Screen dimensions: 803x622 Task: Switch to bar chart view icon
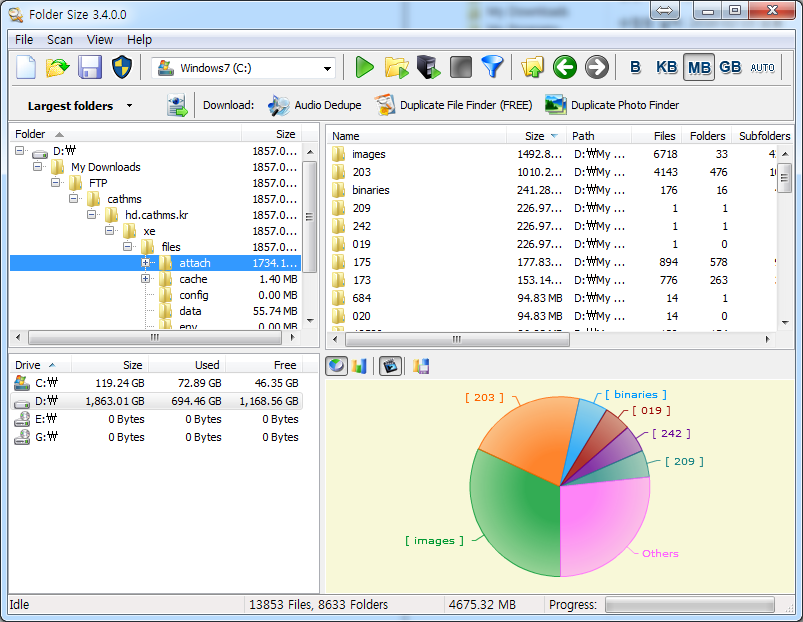pyautogui.click(x=359, y=366)
